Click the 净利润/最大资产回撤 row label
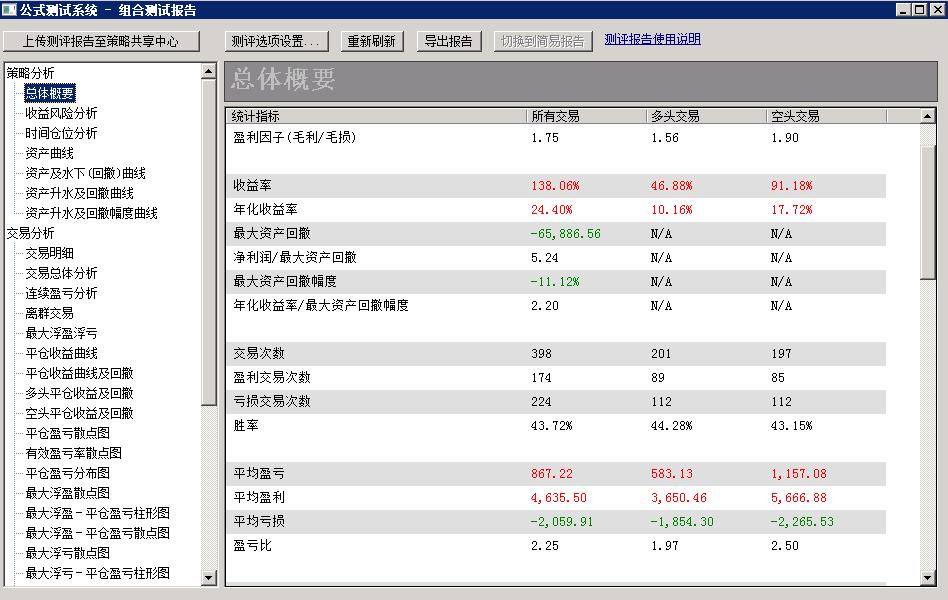The height and width of the screenshot is (600, 948). coord(294,257)
